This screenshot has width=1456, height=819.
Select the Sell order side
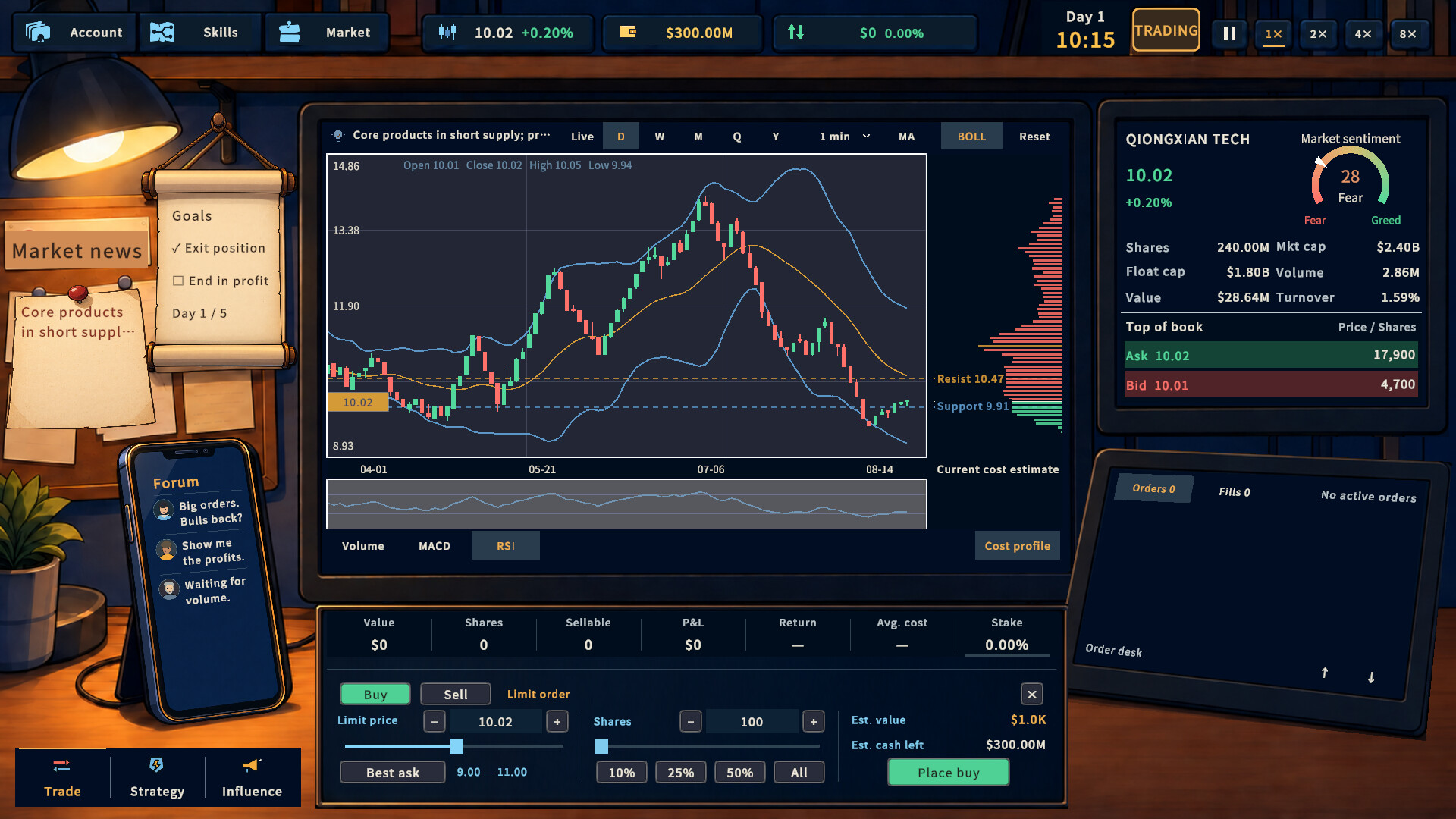click(456, 694)
